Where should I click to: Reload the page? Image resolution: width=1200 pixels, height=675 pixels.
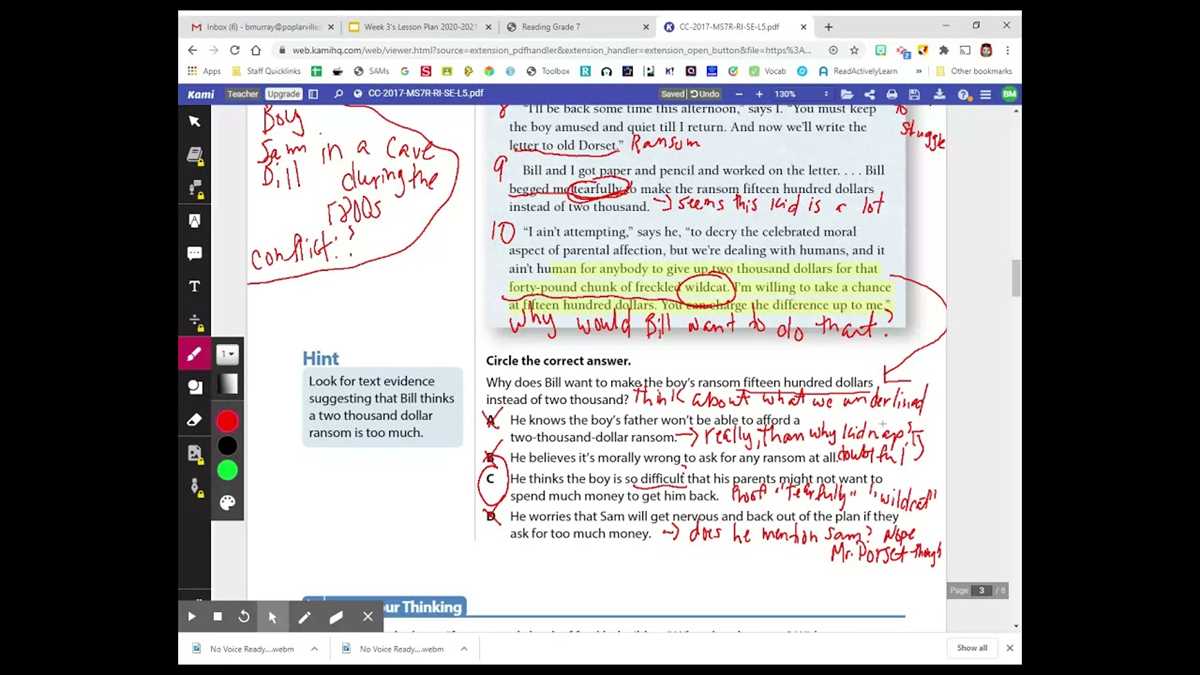click(235, 50)
